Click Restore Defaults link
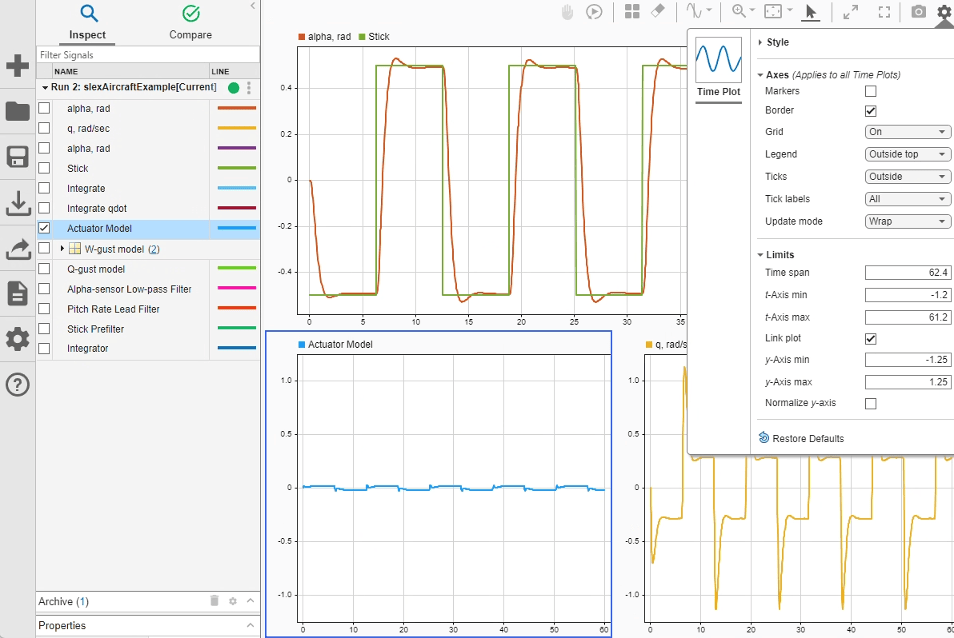Screen dimensions: 954x638 pyautogui.click(x=801, y=439)
